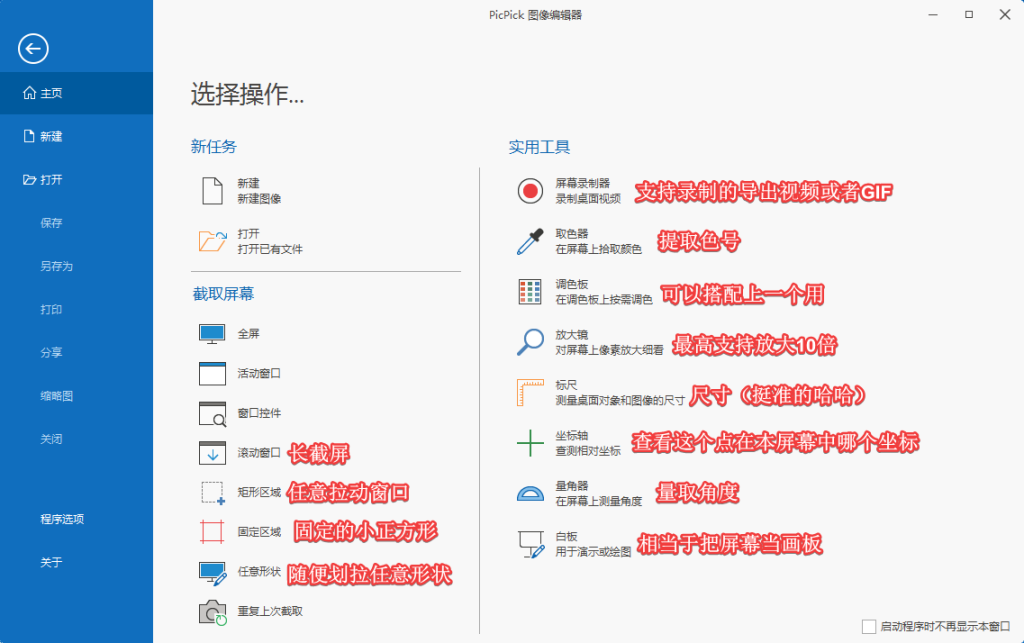Click the 主页 sidebar label text
This screenshot has width=1024, height=643.
coord(51,93)
